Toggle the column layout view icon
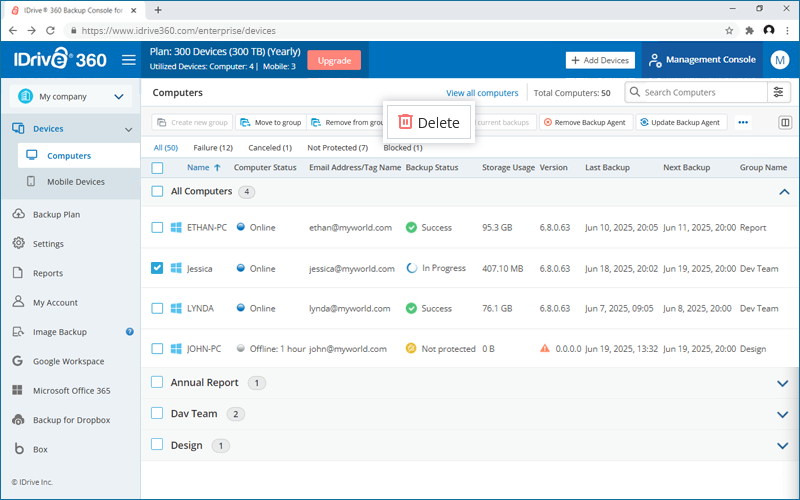Viewport: 800px width, 500px height. (x=785, y=122)
